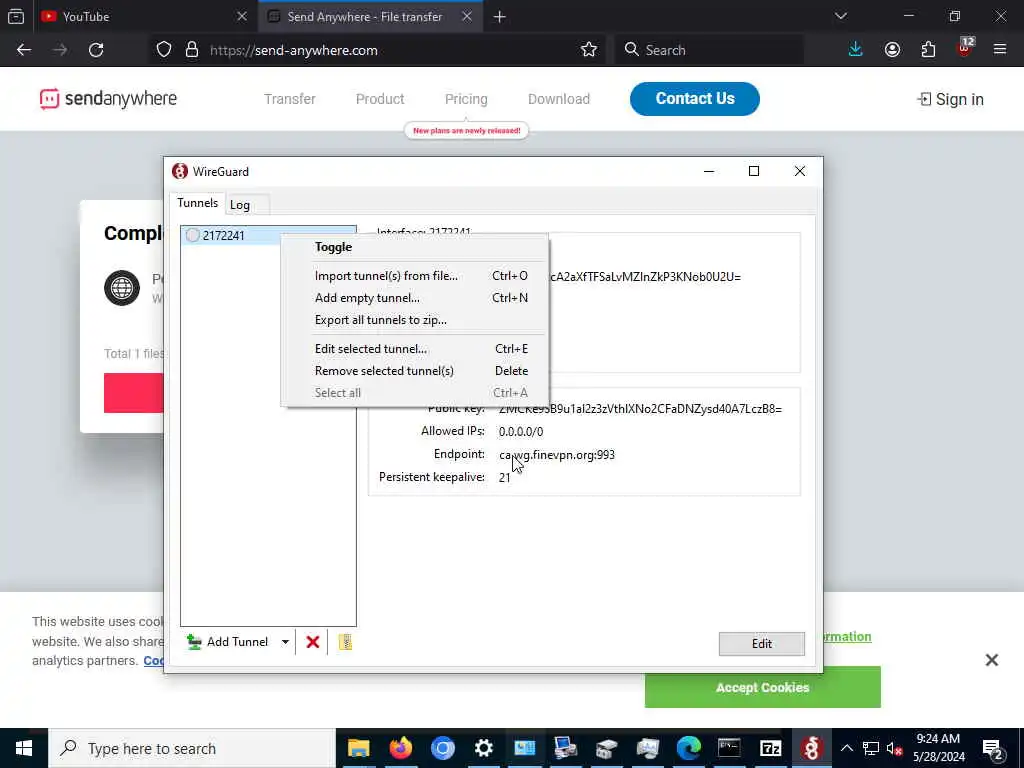Image resolution: width=1024 pixels, height=768 pixels.
Task: Open the Windows Start menu
Action: [x=24, y=748]
